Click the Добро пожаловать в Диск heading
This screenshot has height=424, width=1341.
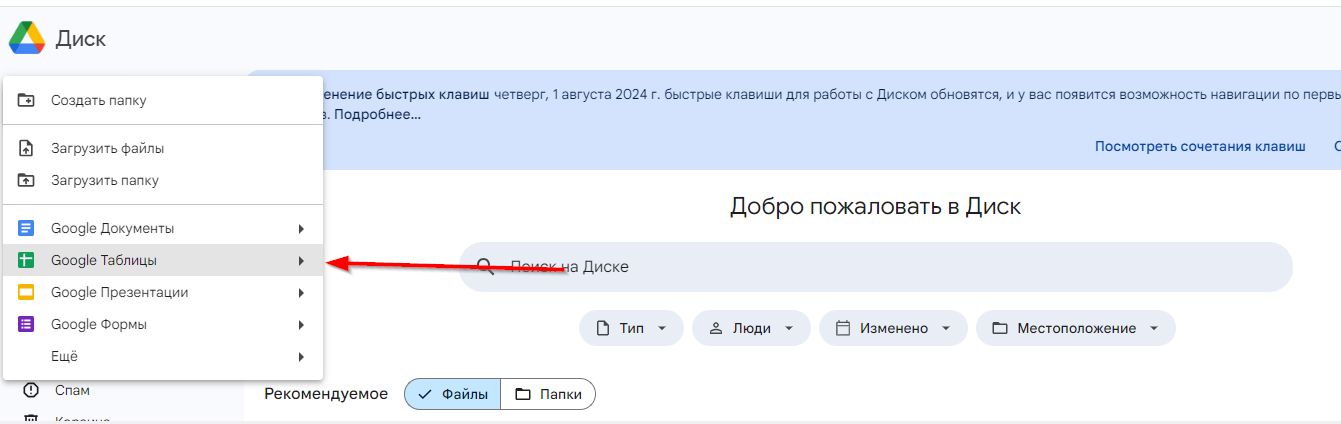point(875,206)
